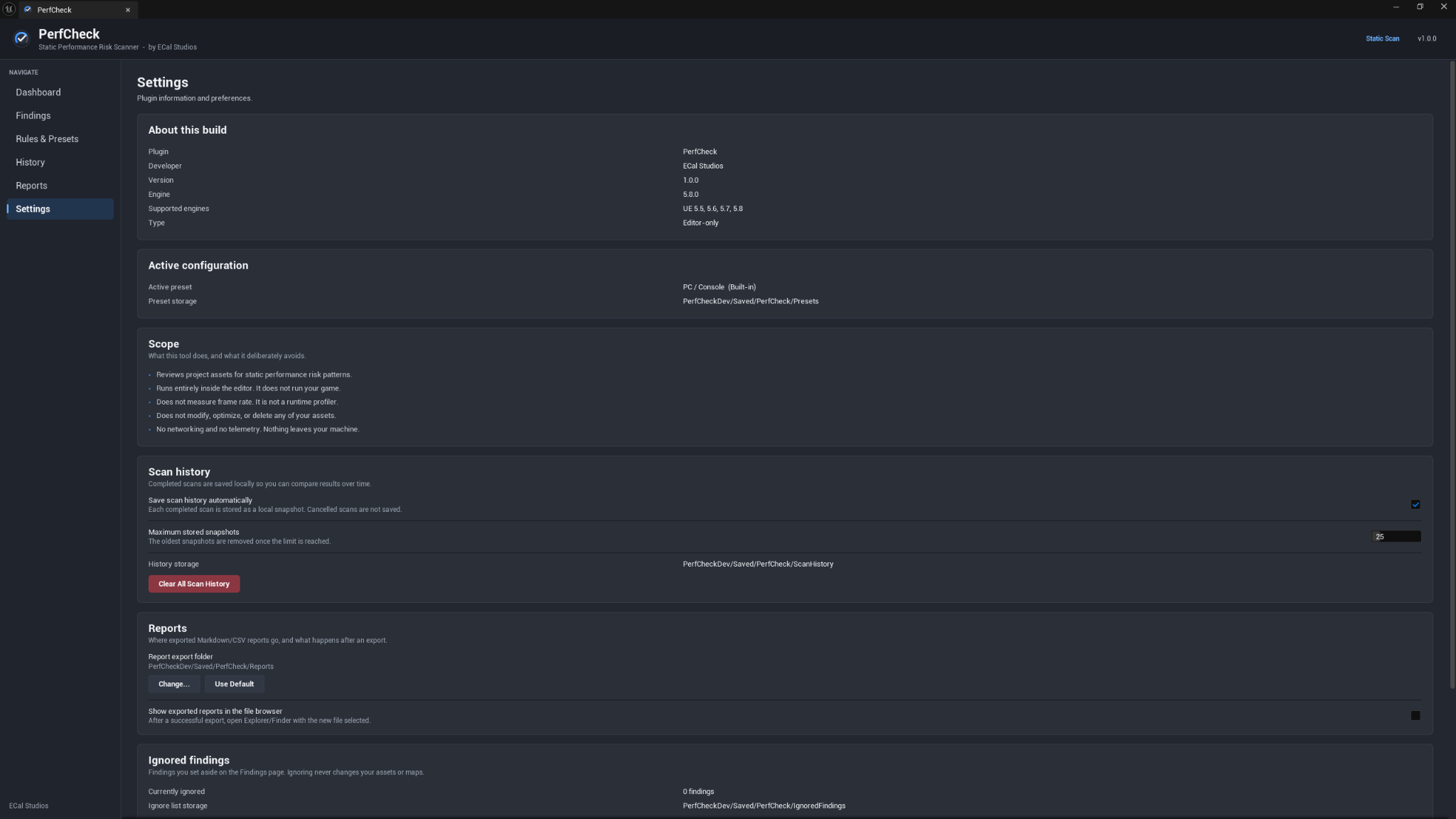The width and height of the screenshot is (1456, 819).
Task: Uncheck Save scan history automatically
Action: pyautogui.click(x=1415, y=505)
